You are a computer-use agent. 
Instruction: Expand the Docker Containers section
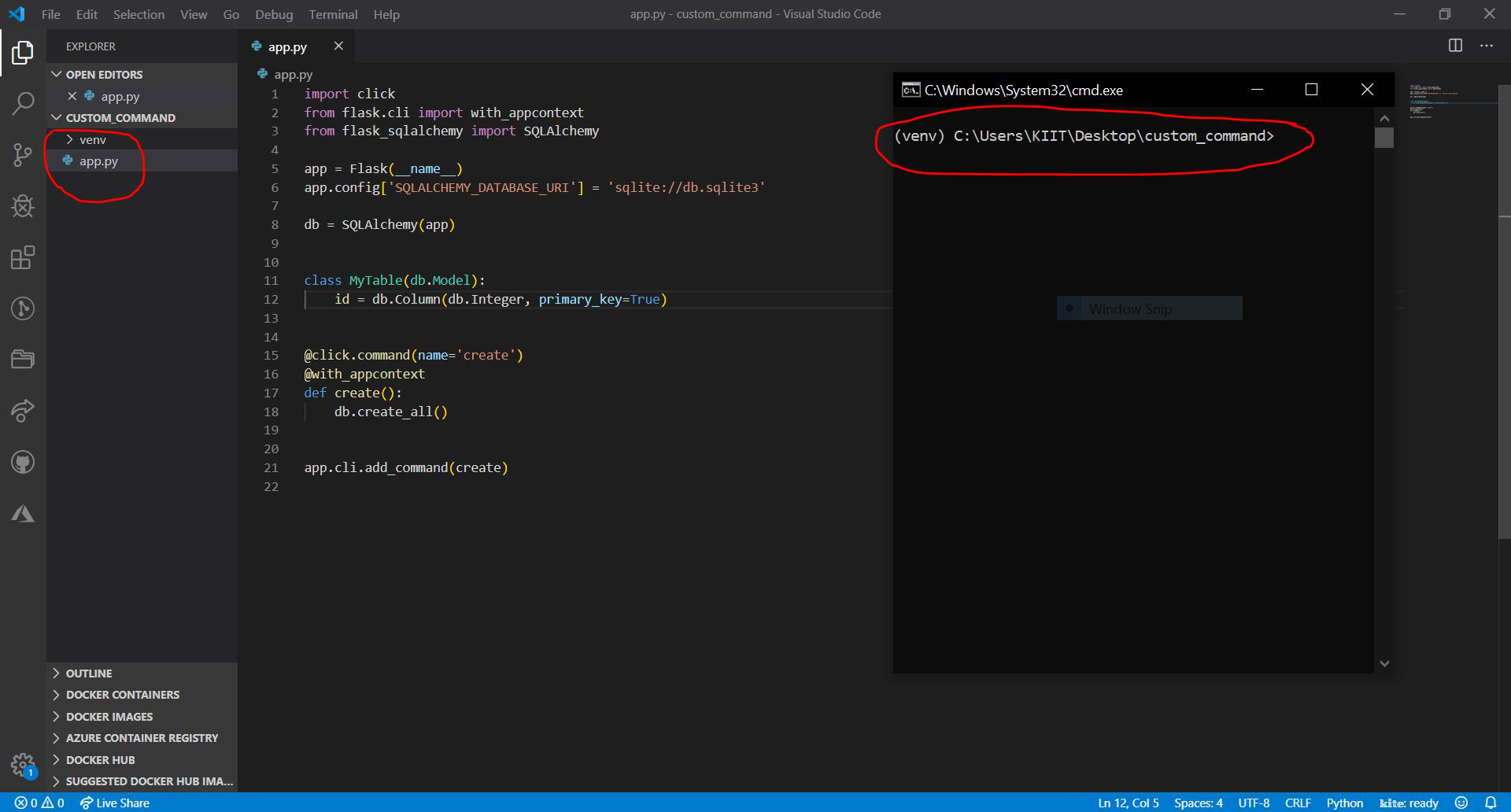(142, 695)
